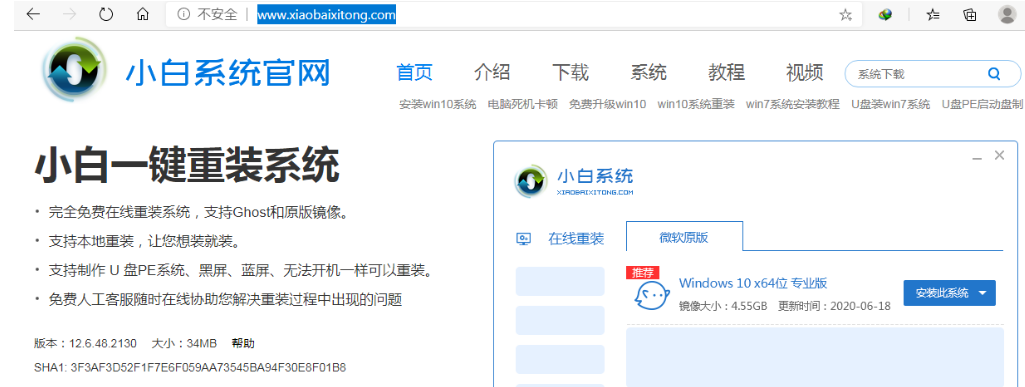
Task: Click the red 推荐 badge
Action: click(x=643, y=273)
